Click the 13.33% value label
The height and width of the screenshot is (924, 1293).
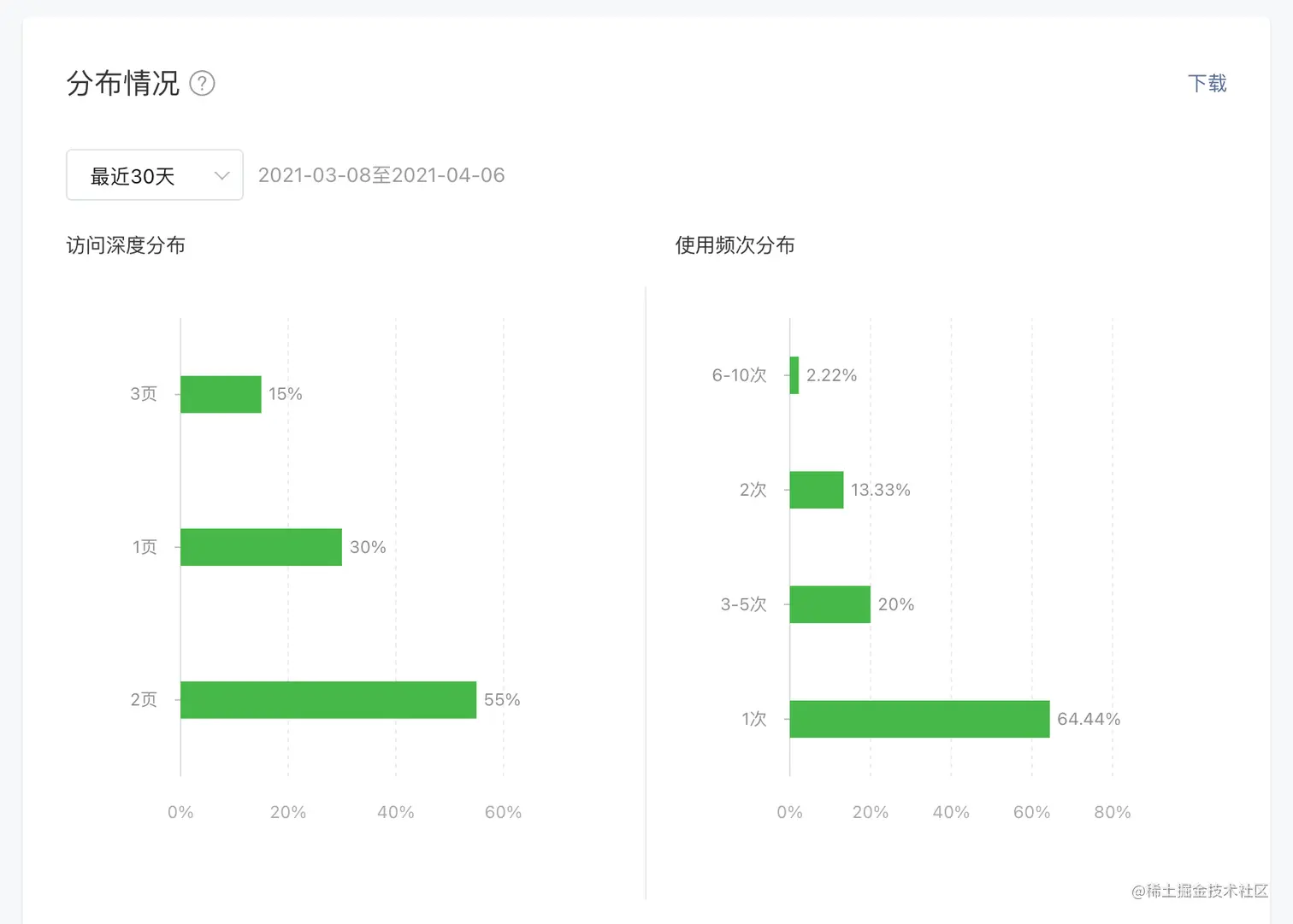880,490
